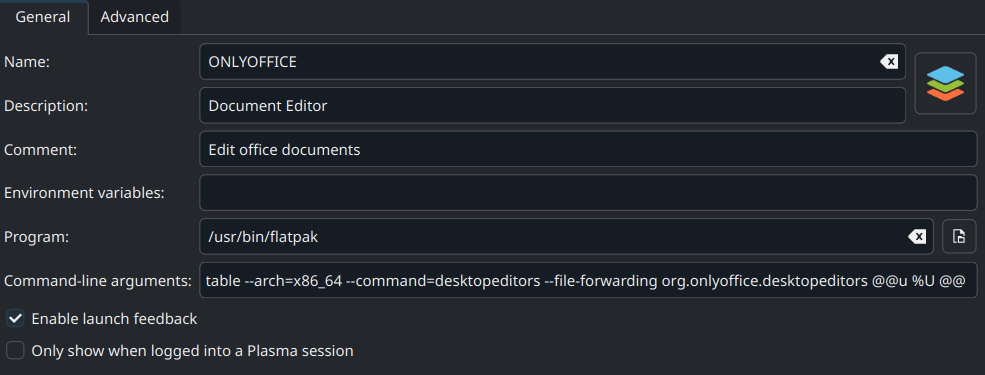985x375 pixels.
Task: Place cursor in the /usr/bin/flatpak Program field
Action: click(x=567, y=237)
